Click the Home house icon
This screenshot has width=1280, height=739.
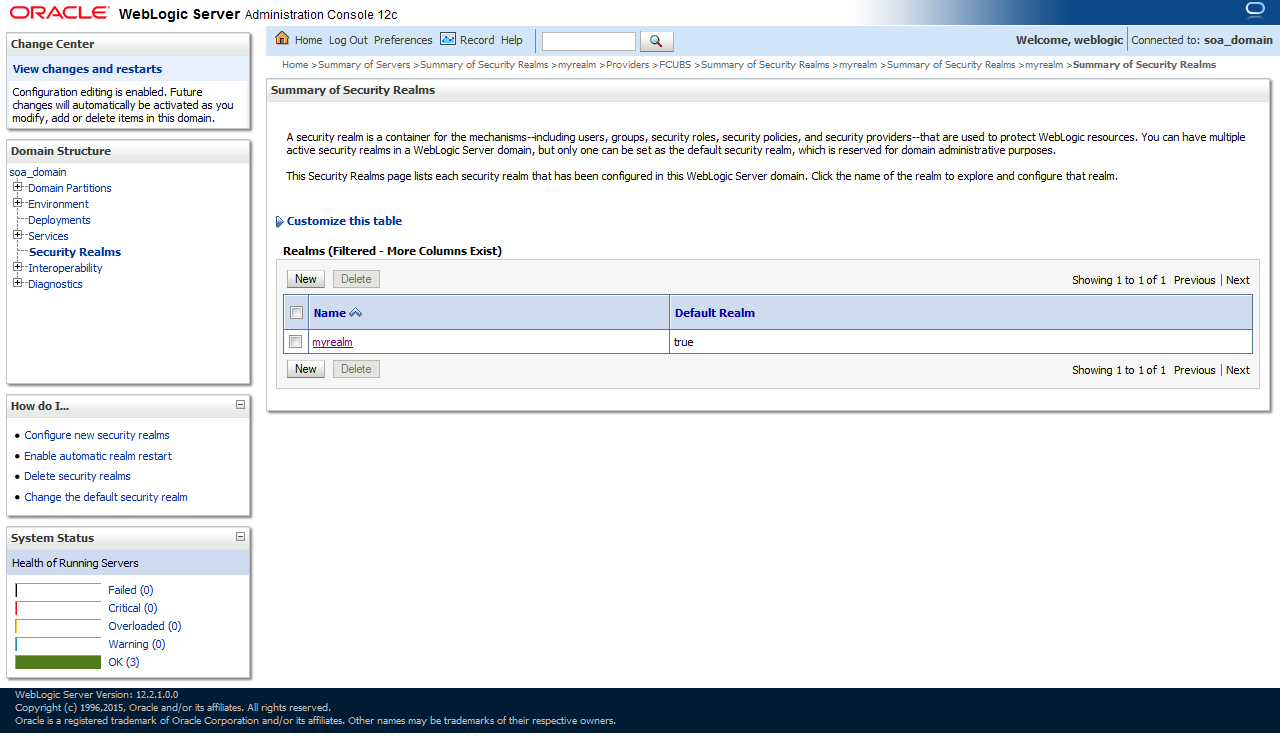point(282,39)
